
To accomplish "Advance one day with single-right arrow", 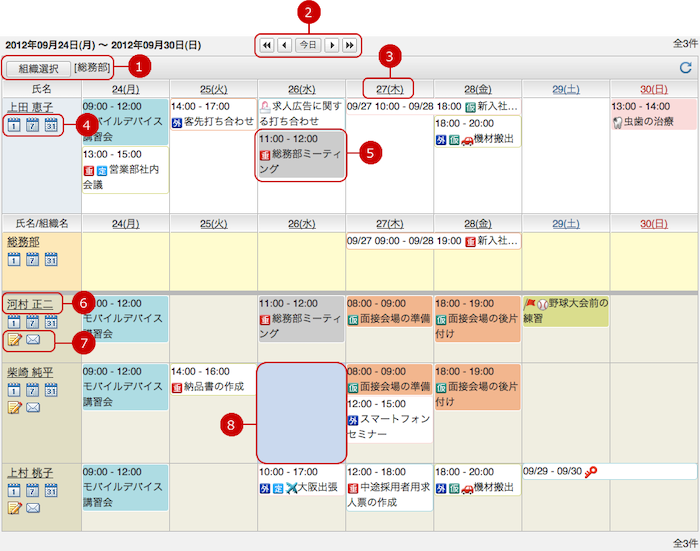I will coord(331,45).
